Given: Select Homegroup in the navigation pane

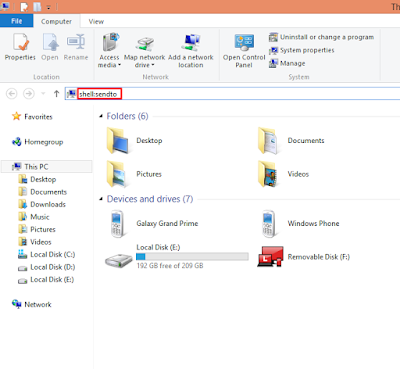Looking at the screenshot, I should coord(37,142).
